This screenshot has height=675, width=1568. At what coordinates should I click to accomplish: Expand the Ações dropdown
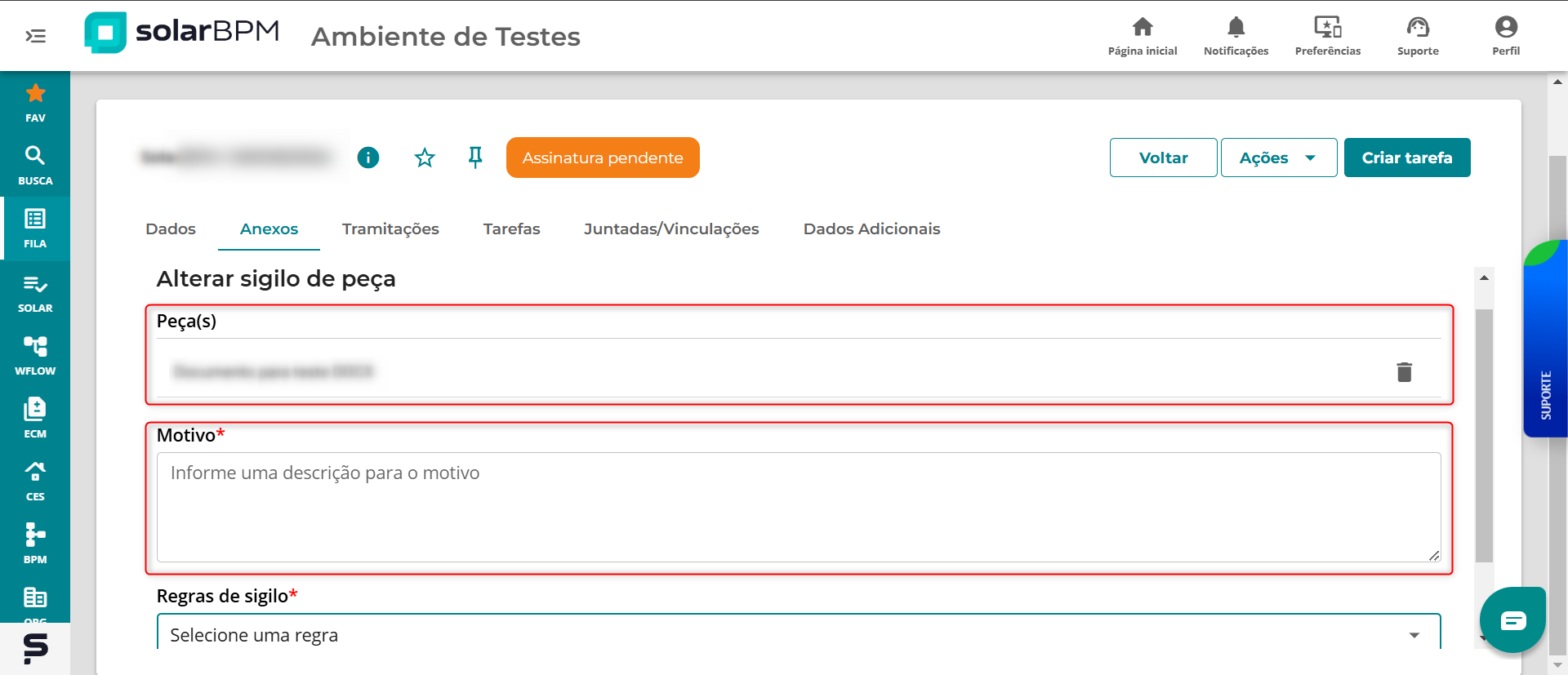click(1278, 158)
